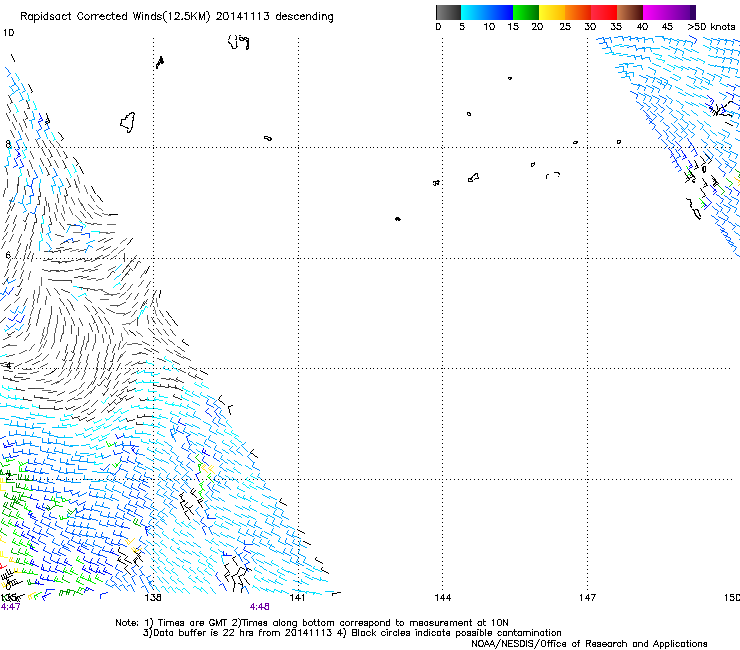The width and height of the screenshot is (740, 650).
Task: Click the '8' latitude axis label
Action: [x=8, y=144]
